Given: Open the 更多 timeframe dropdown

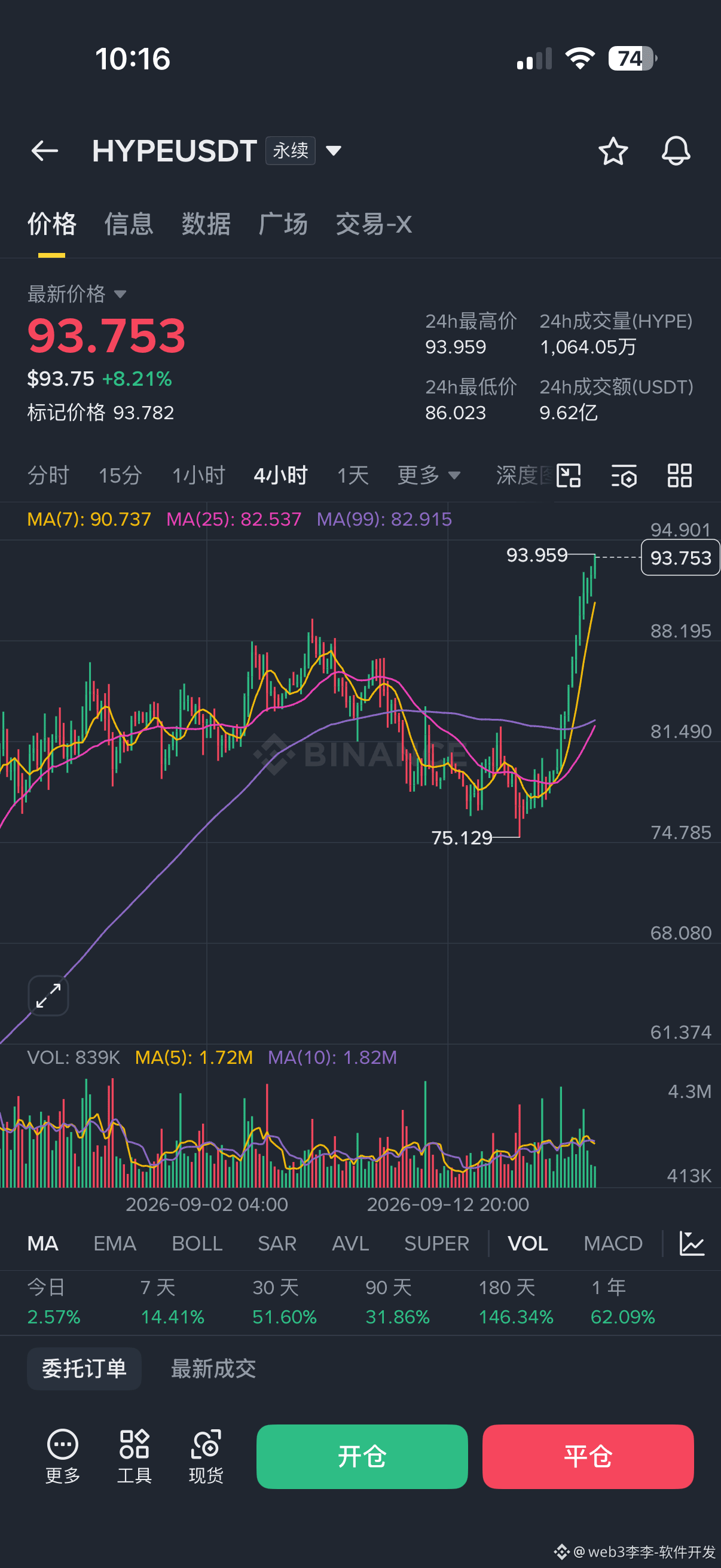Looking at the screenshot, I should (429, 475).
